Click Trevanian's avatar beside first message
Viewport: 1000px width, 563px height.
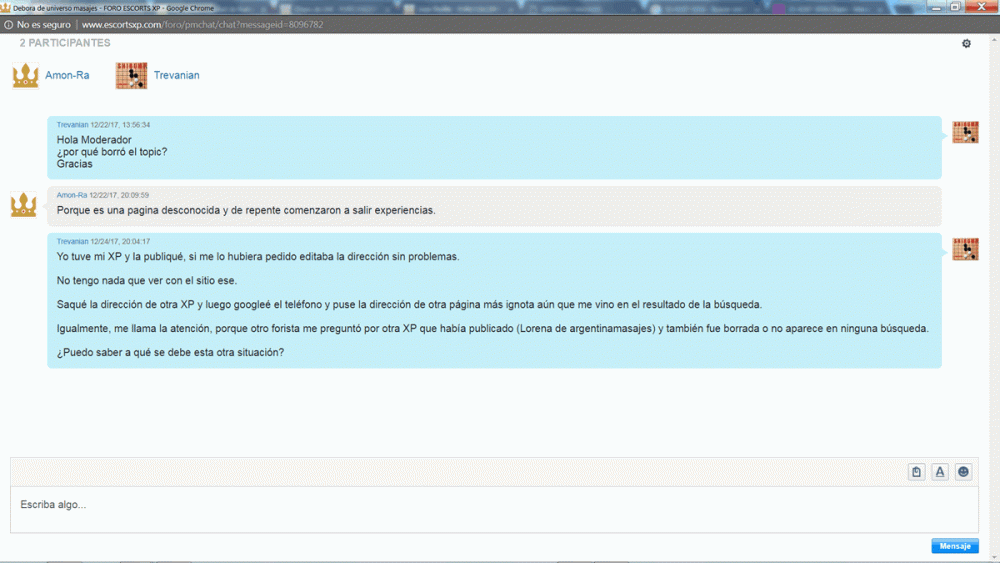[x=965, y=132]
